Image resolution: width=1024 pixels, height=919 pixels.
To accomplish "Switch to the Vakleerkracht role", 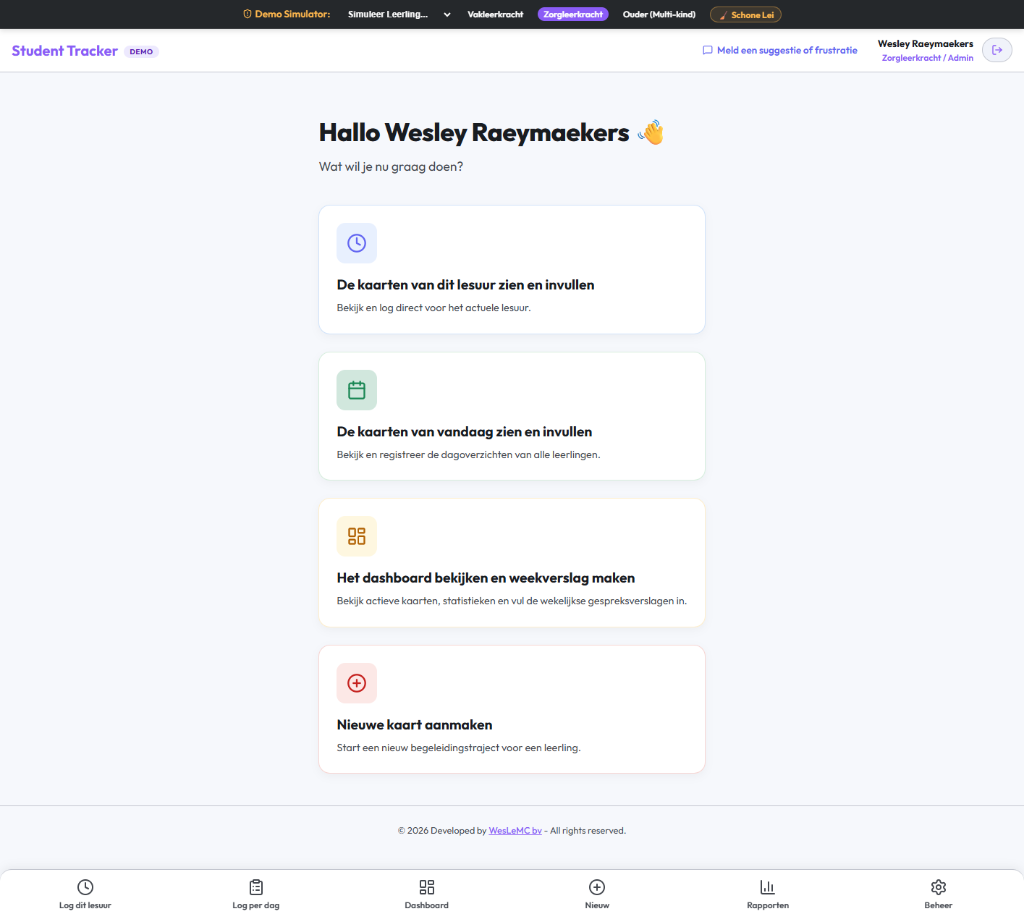I will click(x=495, y=14).
